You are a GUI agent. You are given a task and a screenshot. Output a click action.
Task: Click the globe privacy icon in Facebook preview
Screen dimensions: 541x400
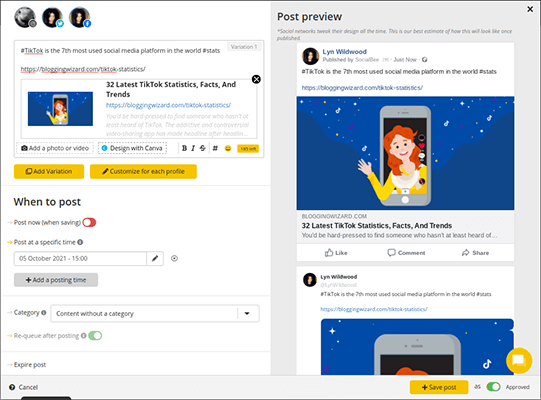pyautogui.click(x=424, y=60)
